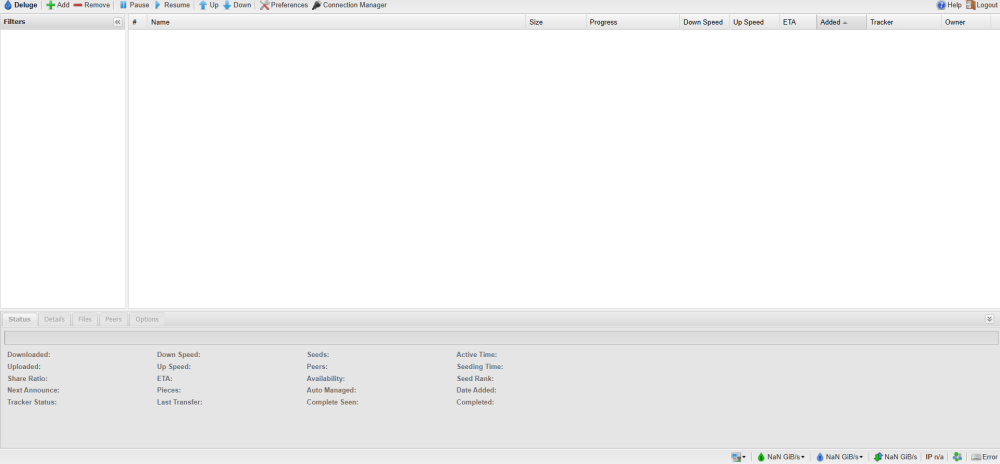The height and width of the screenshot is (464, 1000).
Task: Collapse the Filters sidebar
Action: [x=117, y=22]
